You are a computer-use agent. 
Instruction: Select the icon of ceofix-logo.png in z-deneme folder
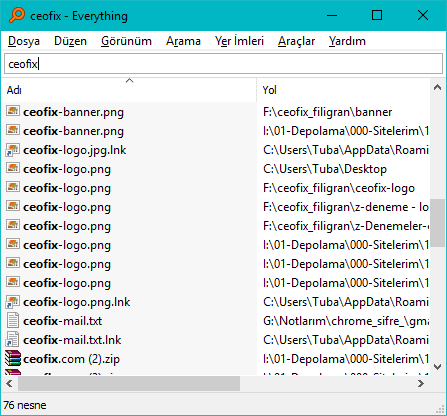pos(13,206)
